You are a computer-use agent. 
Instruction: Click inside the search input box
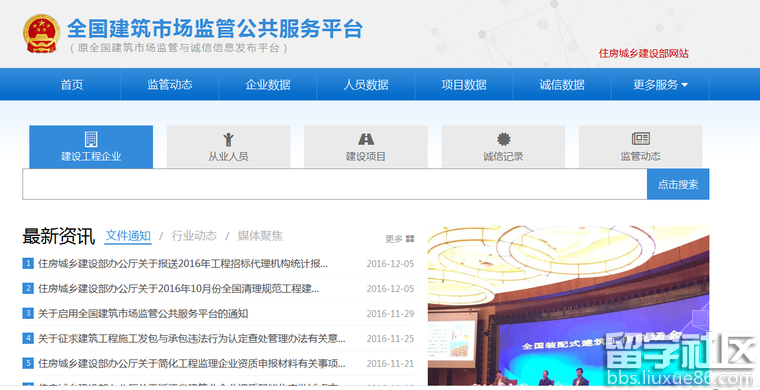point(334,184)
